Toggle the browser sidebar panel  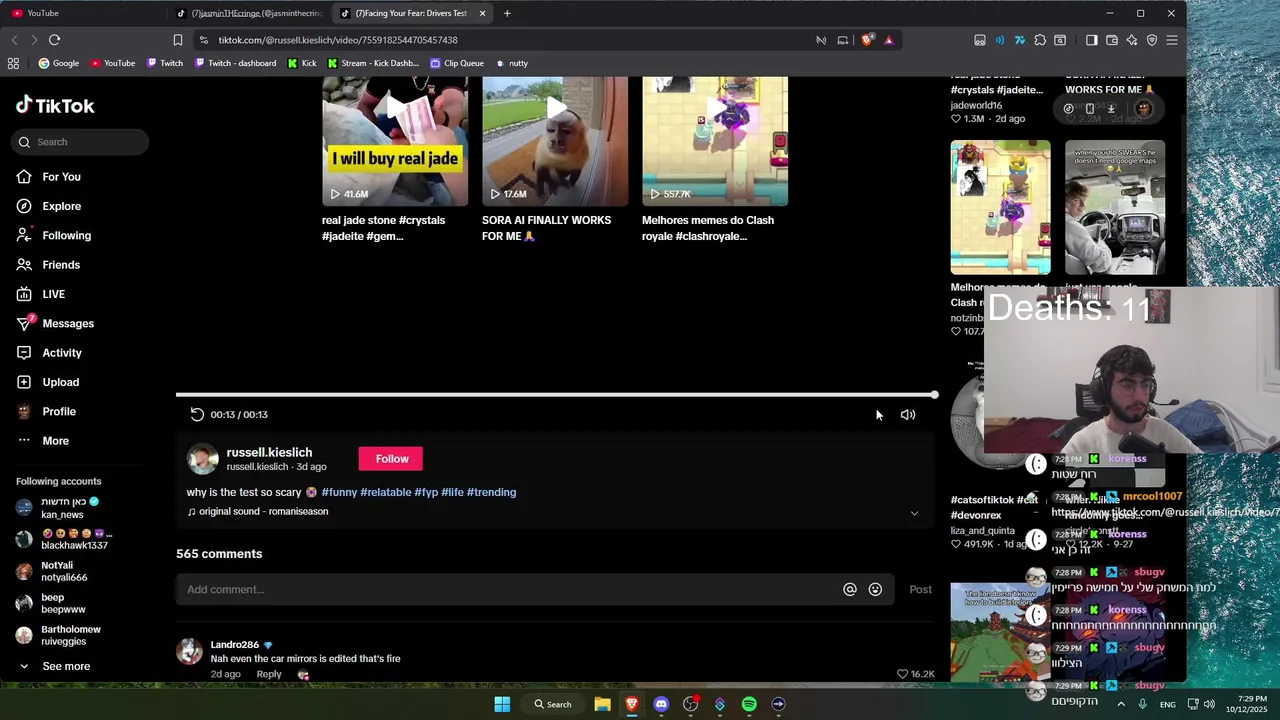pyautogui.click(x=1092, y=40)
